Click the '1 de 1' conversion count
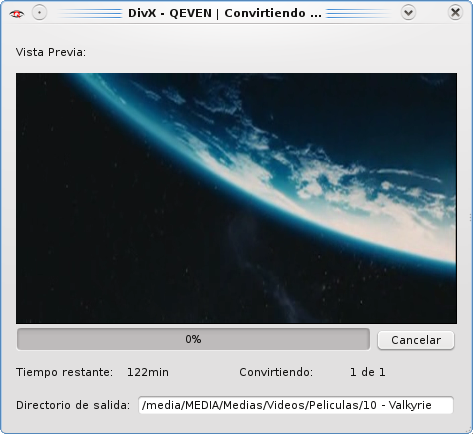 [368, 372]
